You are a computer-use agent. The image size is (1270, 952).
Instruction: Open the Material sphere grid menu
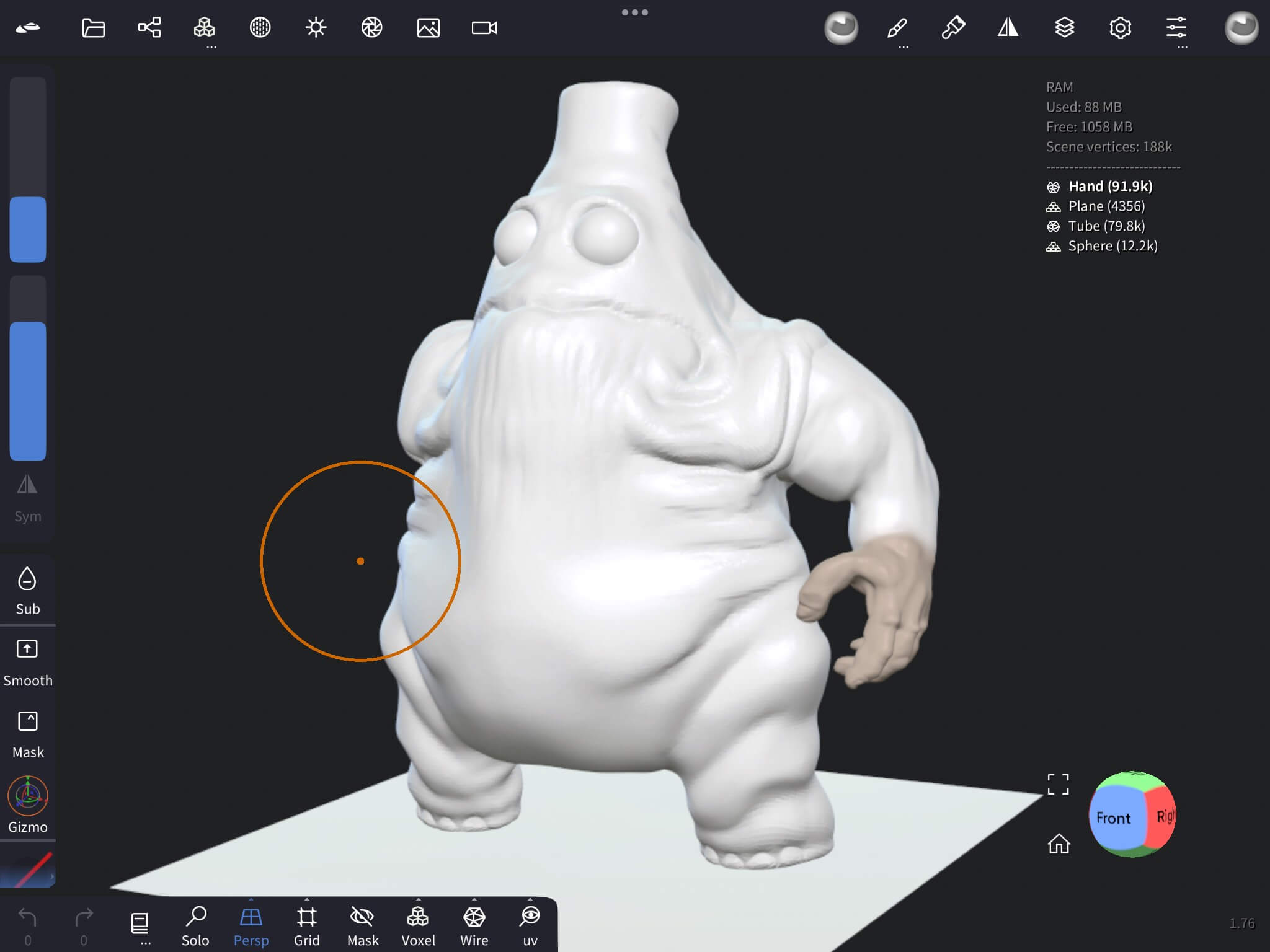point(260,28)
